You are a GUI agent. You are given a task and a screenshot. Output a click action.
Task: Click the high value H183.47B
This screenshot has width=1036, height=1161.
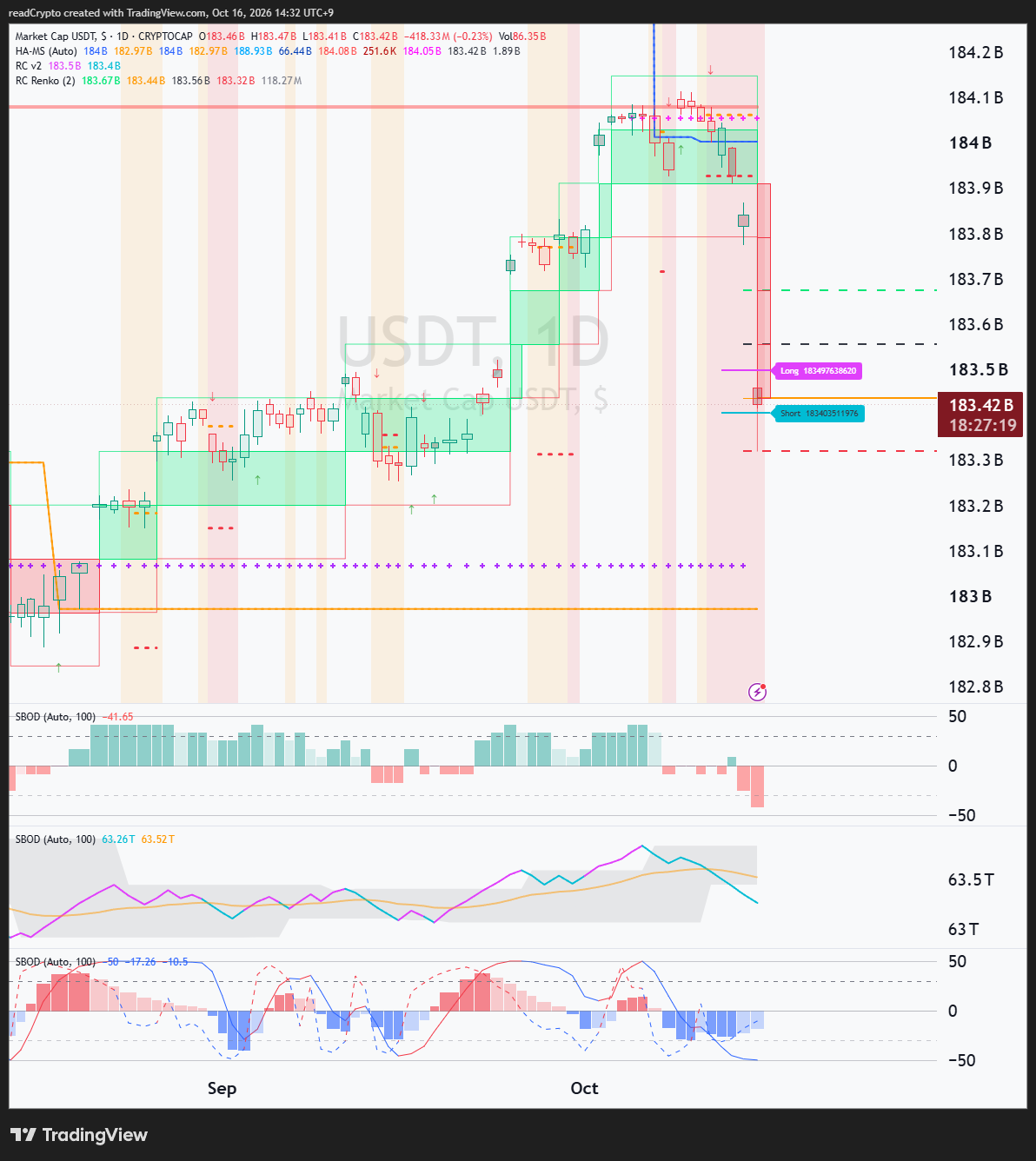(x=274, y=36)
